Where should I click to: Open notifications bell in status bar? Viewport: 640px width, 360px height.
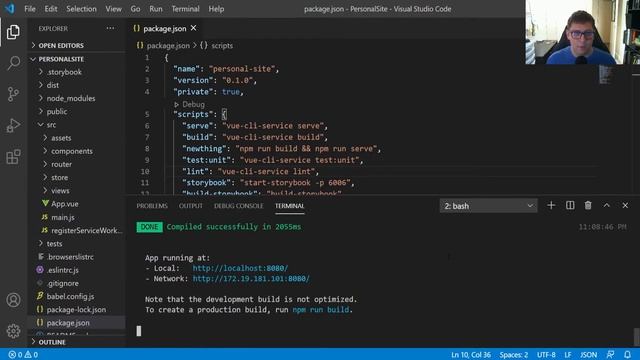point(627,354)
